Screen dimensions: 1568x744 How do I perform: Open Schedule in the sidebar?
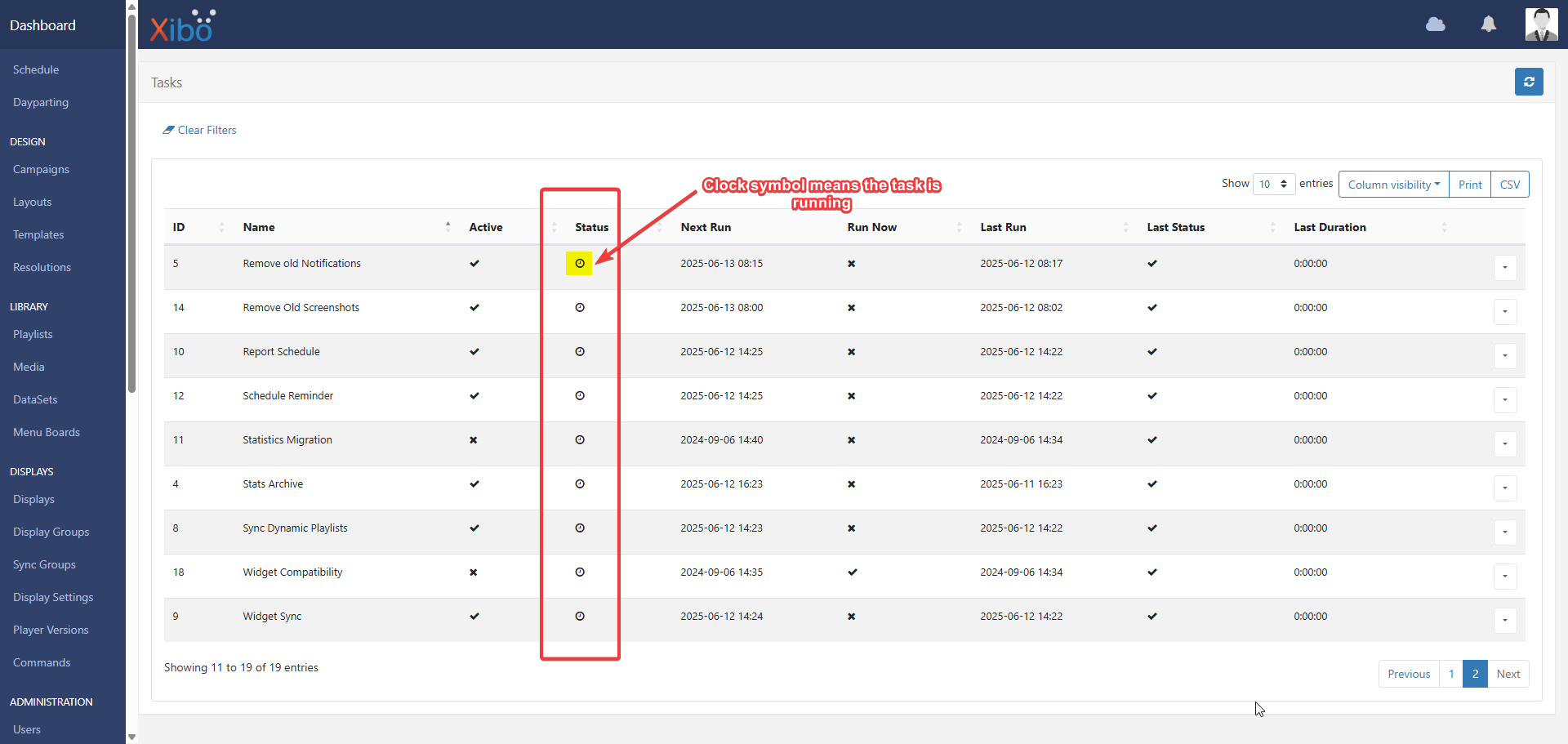(36, 69)
